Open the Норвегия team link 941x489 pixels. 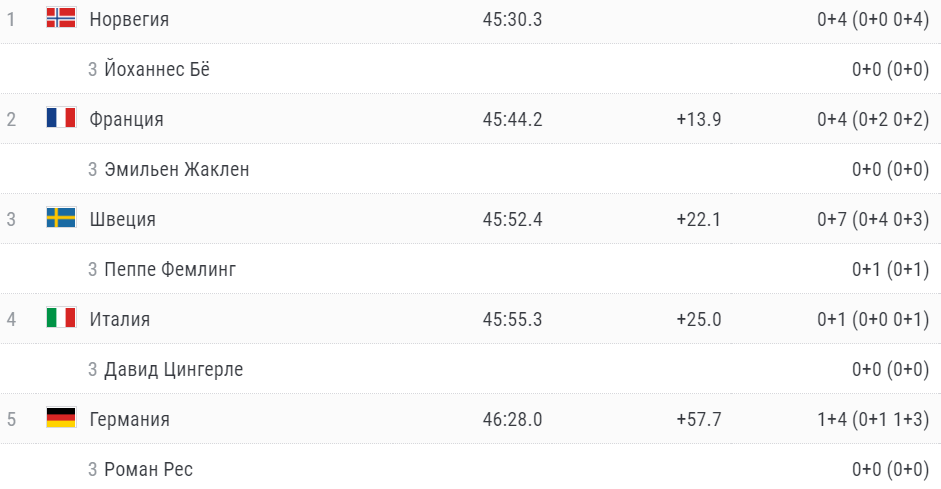129,19
